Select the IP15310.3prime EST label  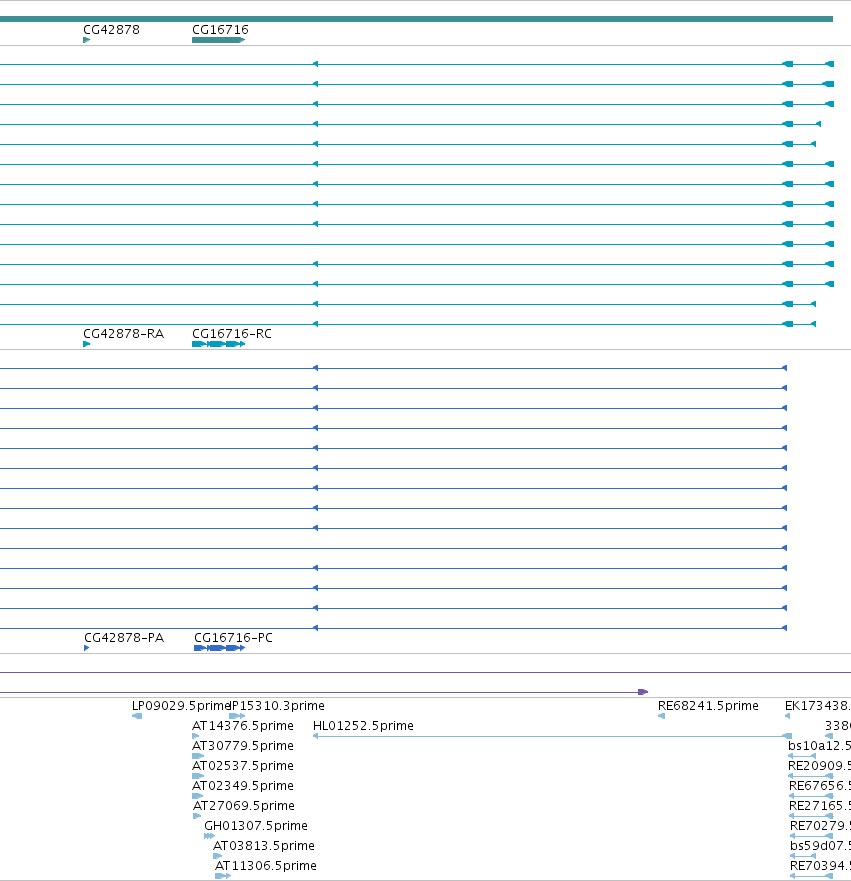(x=278, y=706)
